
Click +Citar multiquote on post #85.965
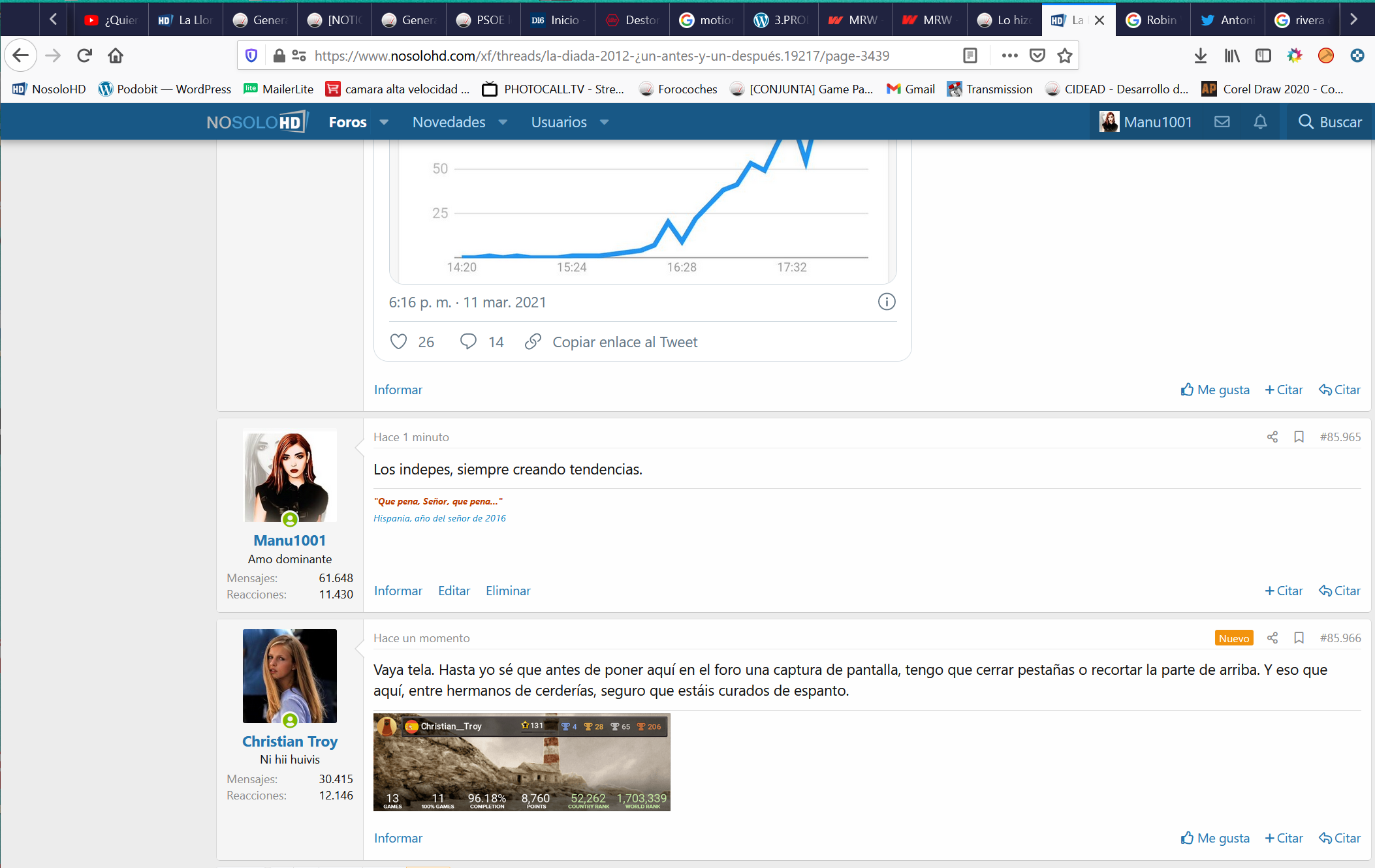click(x=1284, y=591)
